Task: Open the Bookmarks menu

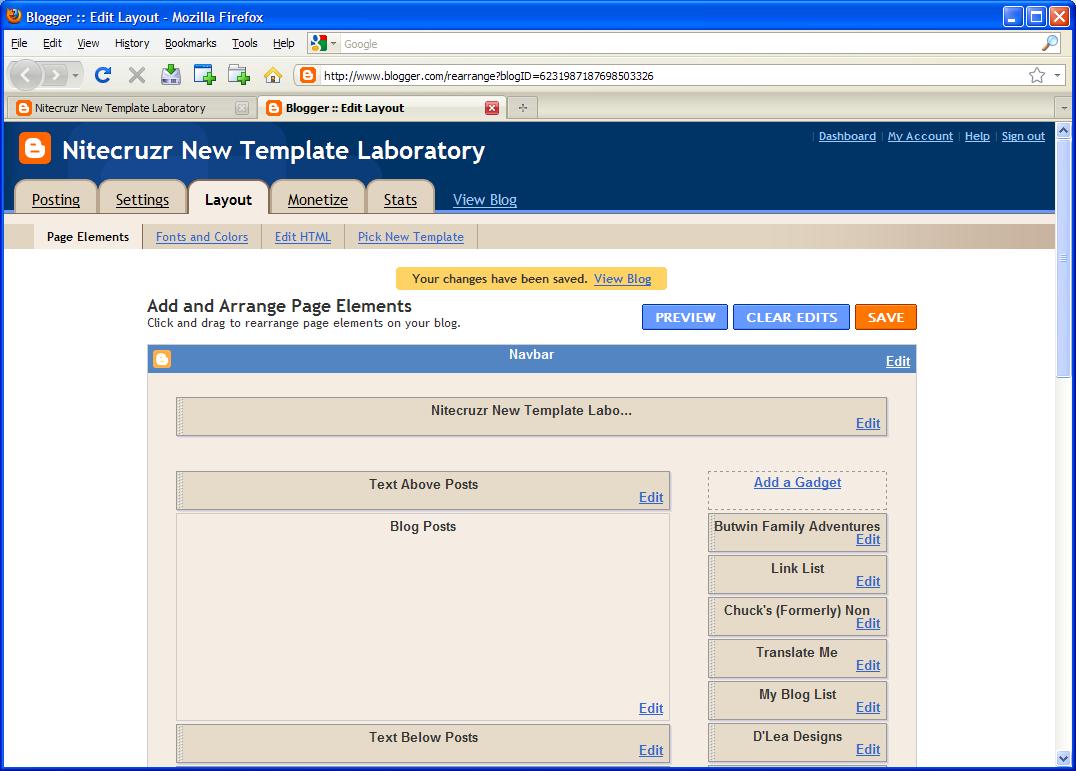Action: 190,43
